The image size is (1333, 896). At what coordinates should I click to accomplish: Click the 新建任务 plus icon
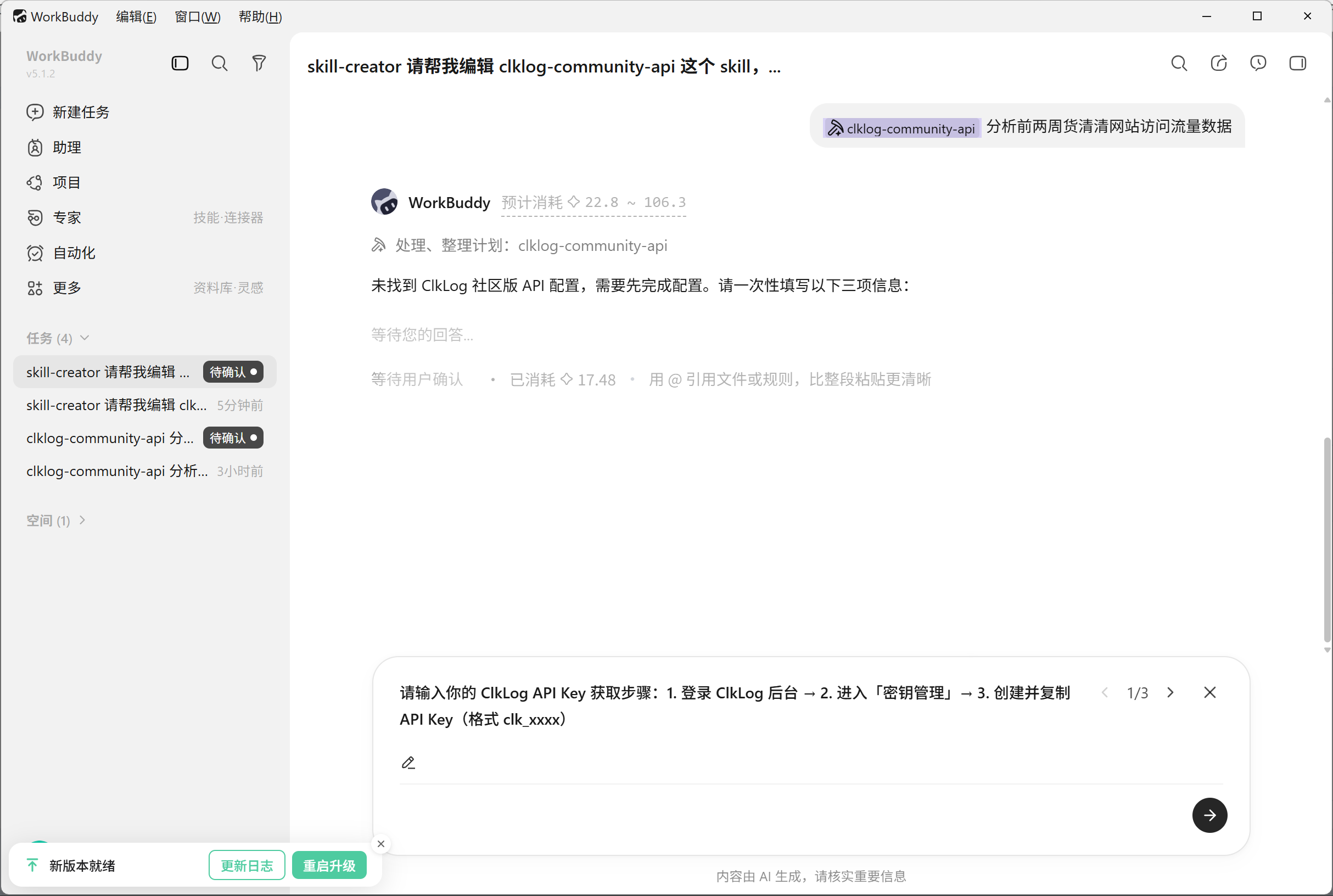[x=35, y=112]
